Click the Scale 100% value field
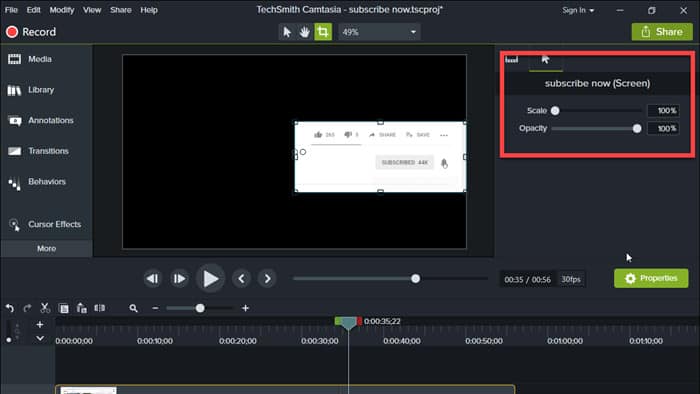The height and width of the screenshot is (394, 700). coord(663,111)
